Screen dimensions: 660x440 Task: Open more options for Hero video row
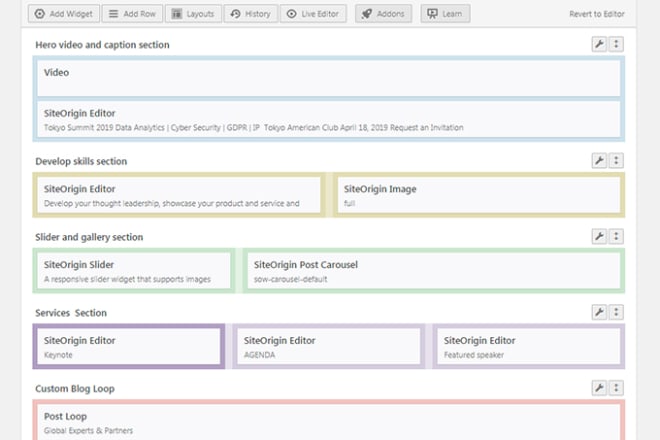[616, 44]
